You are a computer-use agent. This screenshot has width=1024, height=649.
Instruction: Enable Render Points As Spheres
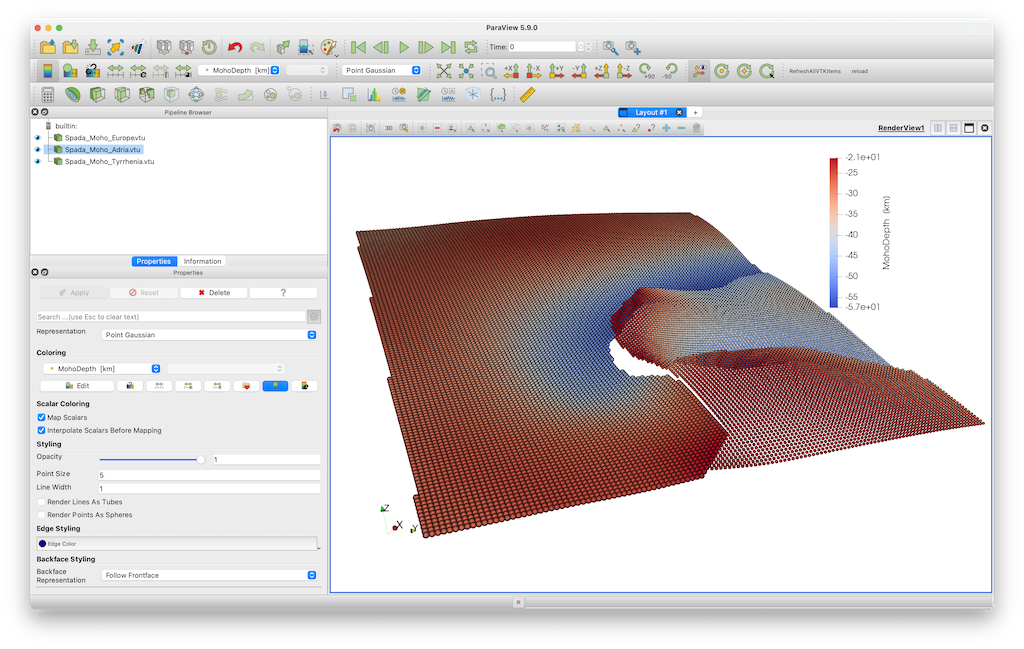(x=41, y=515)
